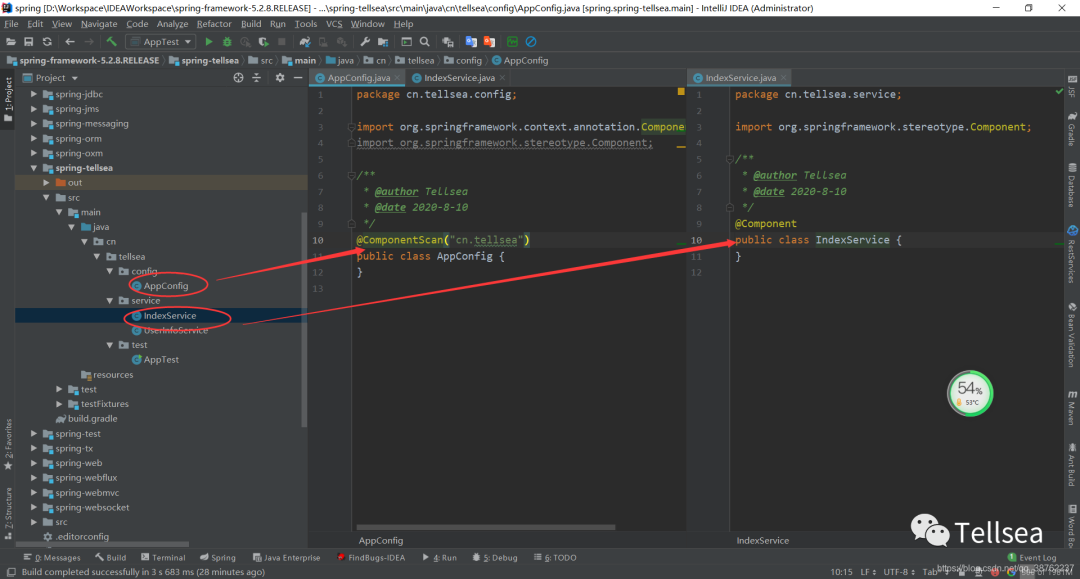This screenshot has height=579, width=1080.
Task: Click the Save All toolbar icon
Action: [x=28, y=42]
